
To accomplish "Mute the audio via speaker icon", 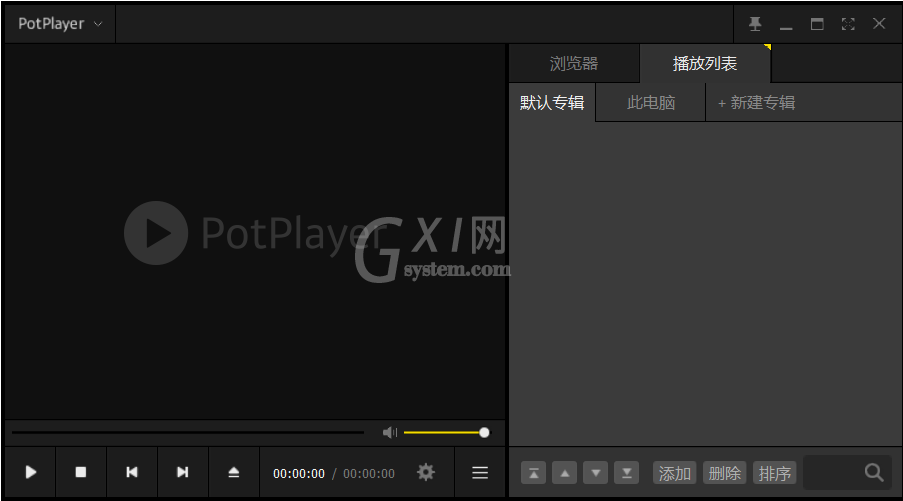I will point(390,432).
